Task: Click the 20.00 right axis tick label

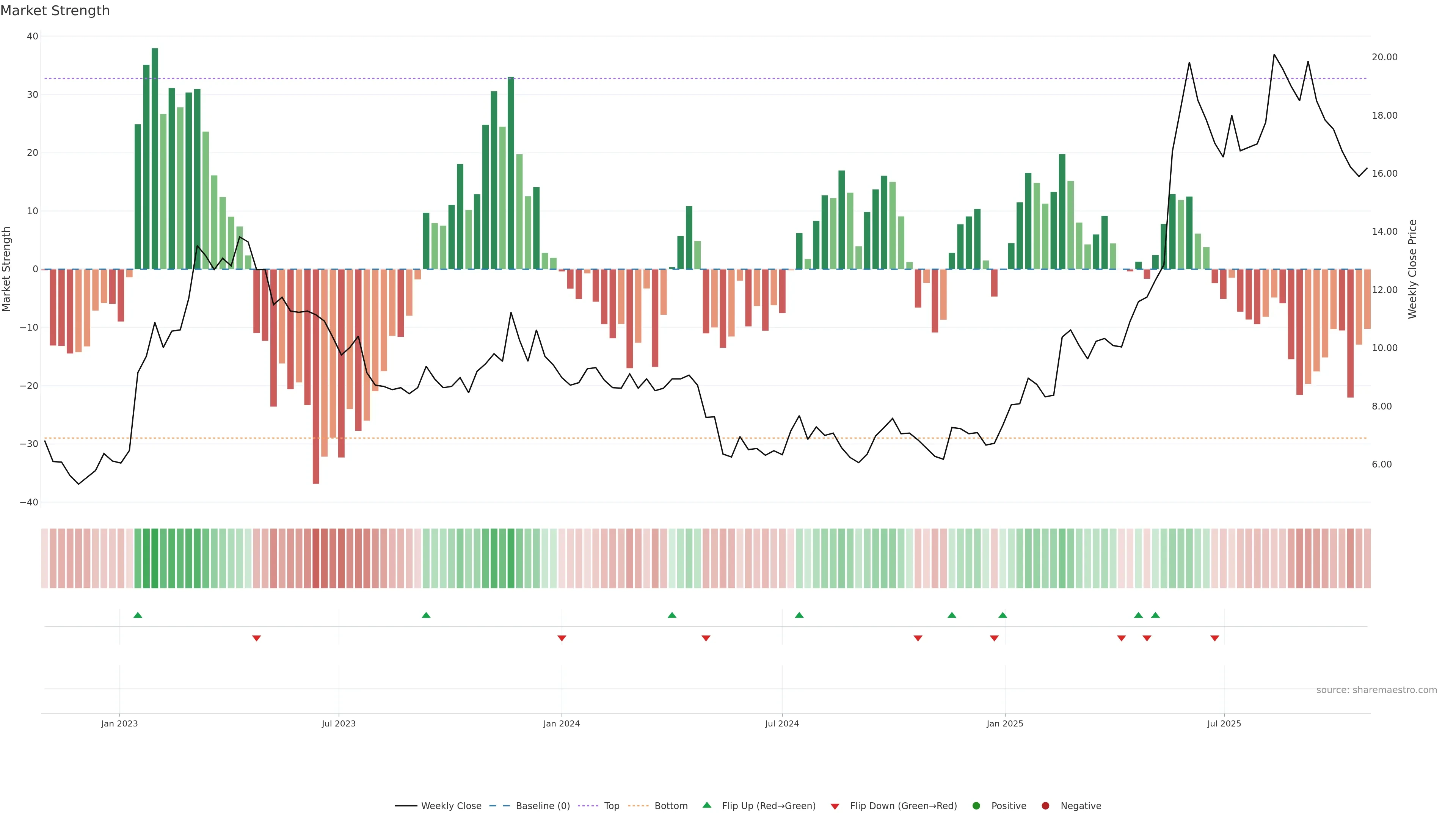Action: [1384, 57]
